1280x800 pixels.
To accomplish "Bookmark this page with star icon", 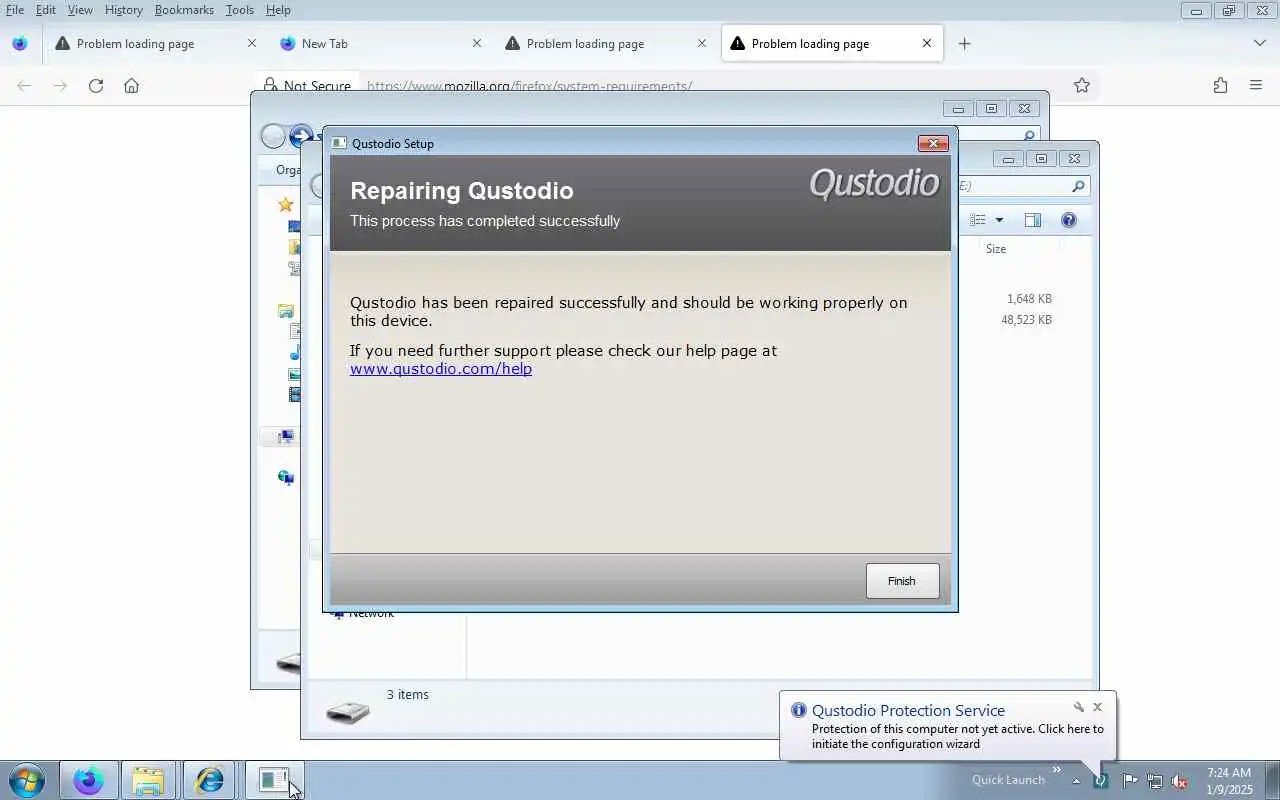I will [x=1081, y=86].
